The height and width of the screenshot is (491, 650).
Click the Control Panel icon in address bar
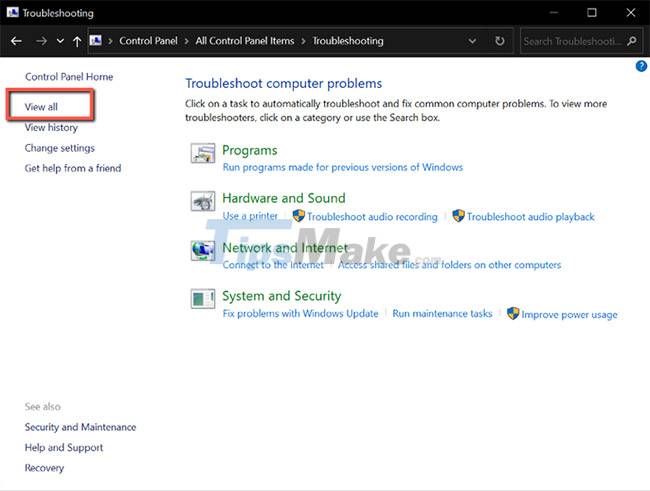point(96,40)
